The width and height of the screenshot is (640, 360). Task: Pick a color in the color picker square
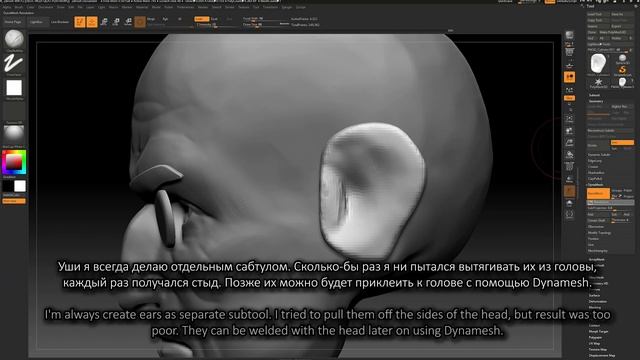coord(14,162)
